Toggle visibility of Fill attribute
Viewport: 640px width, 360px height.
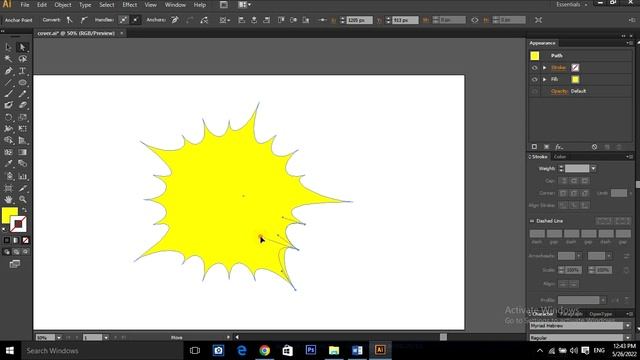534,80
